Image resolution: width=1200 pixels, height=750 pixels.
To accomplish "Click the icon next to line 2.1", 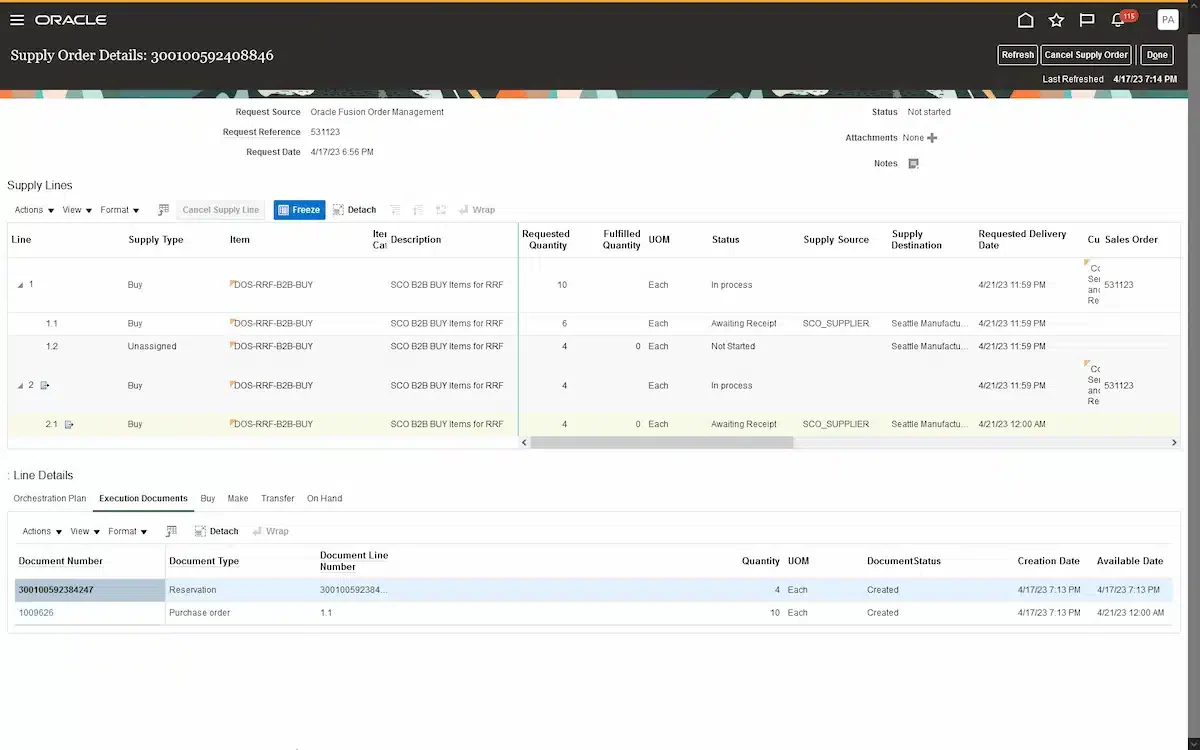I will (69, 425).
